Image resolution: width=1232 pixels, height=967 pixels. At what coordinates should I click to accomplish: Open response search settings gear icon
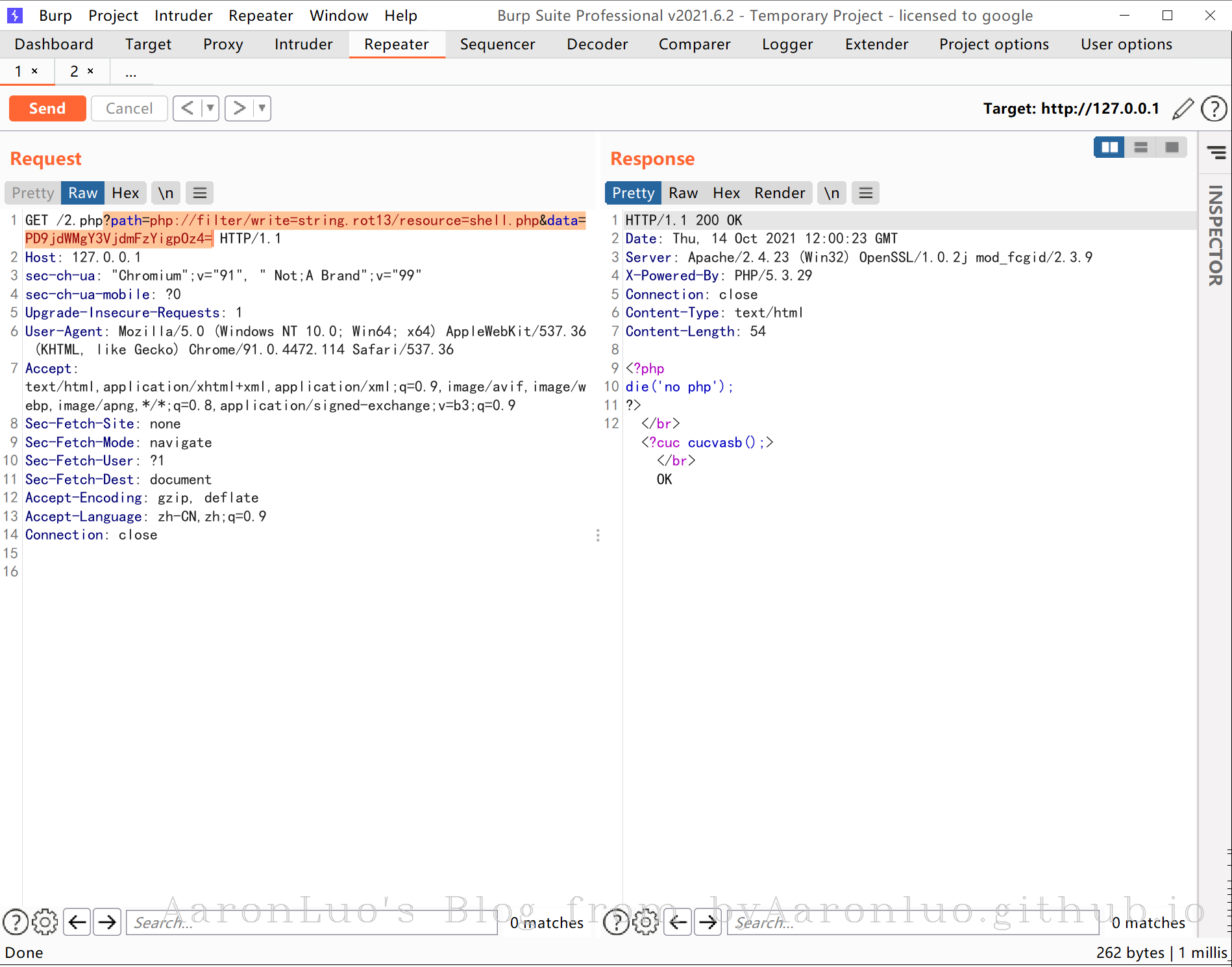(645, 922)
